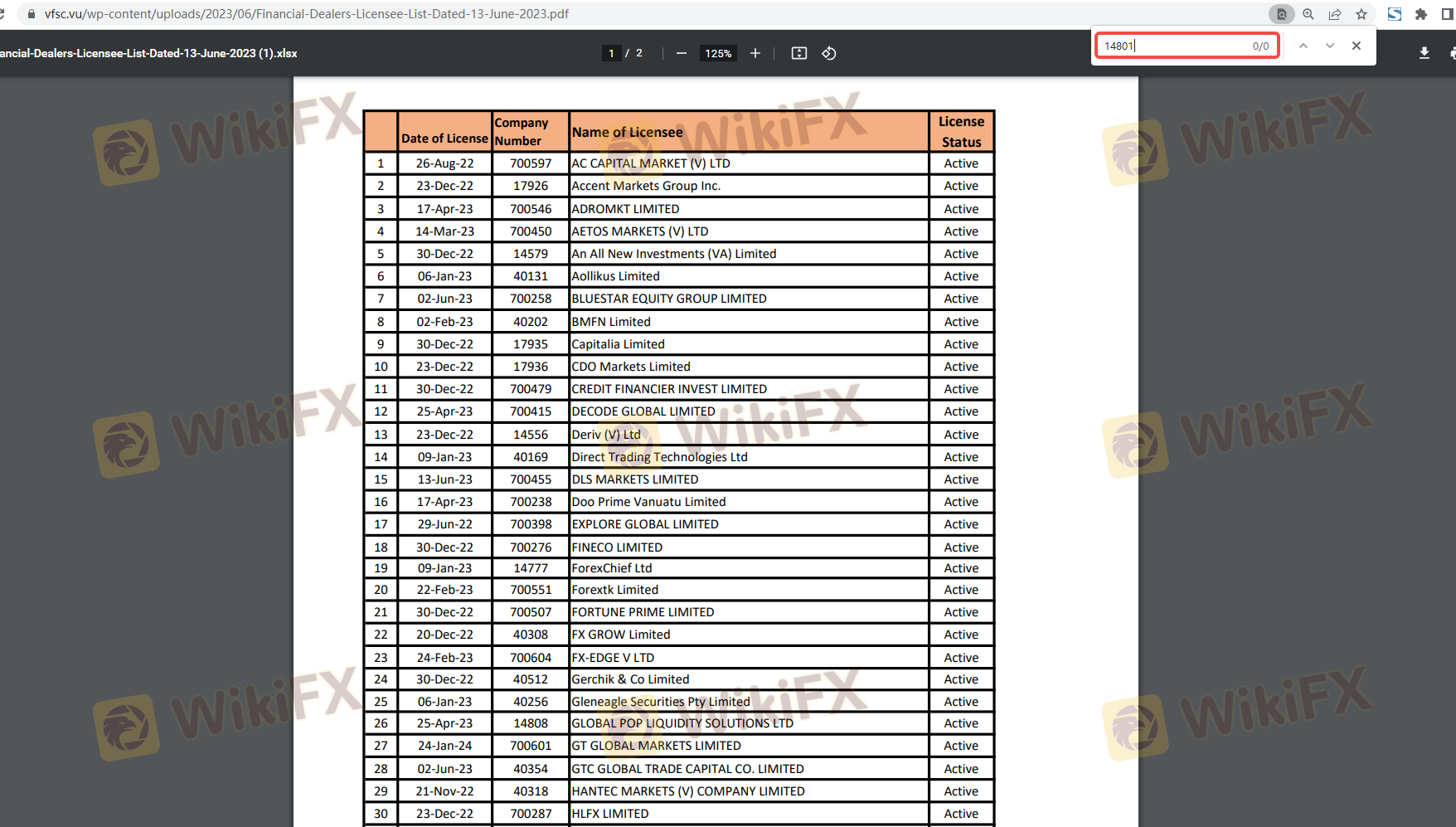Click company number 700601 for GT GLOBAL MARKETS
1456x827 pixels.
pos(531,746)
